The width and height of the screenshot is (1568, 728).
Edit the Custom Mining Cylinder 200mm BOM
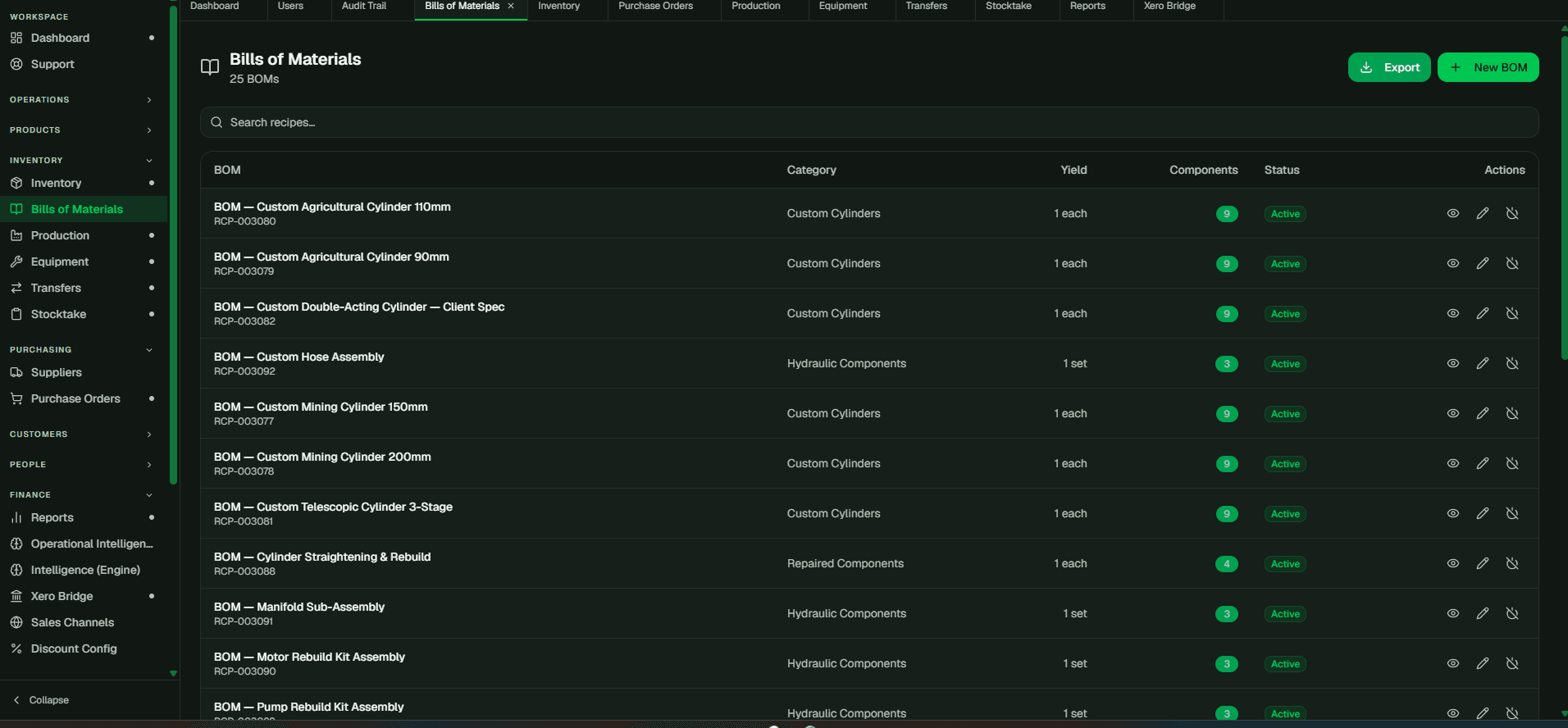click(x=1482, y=463)
